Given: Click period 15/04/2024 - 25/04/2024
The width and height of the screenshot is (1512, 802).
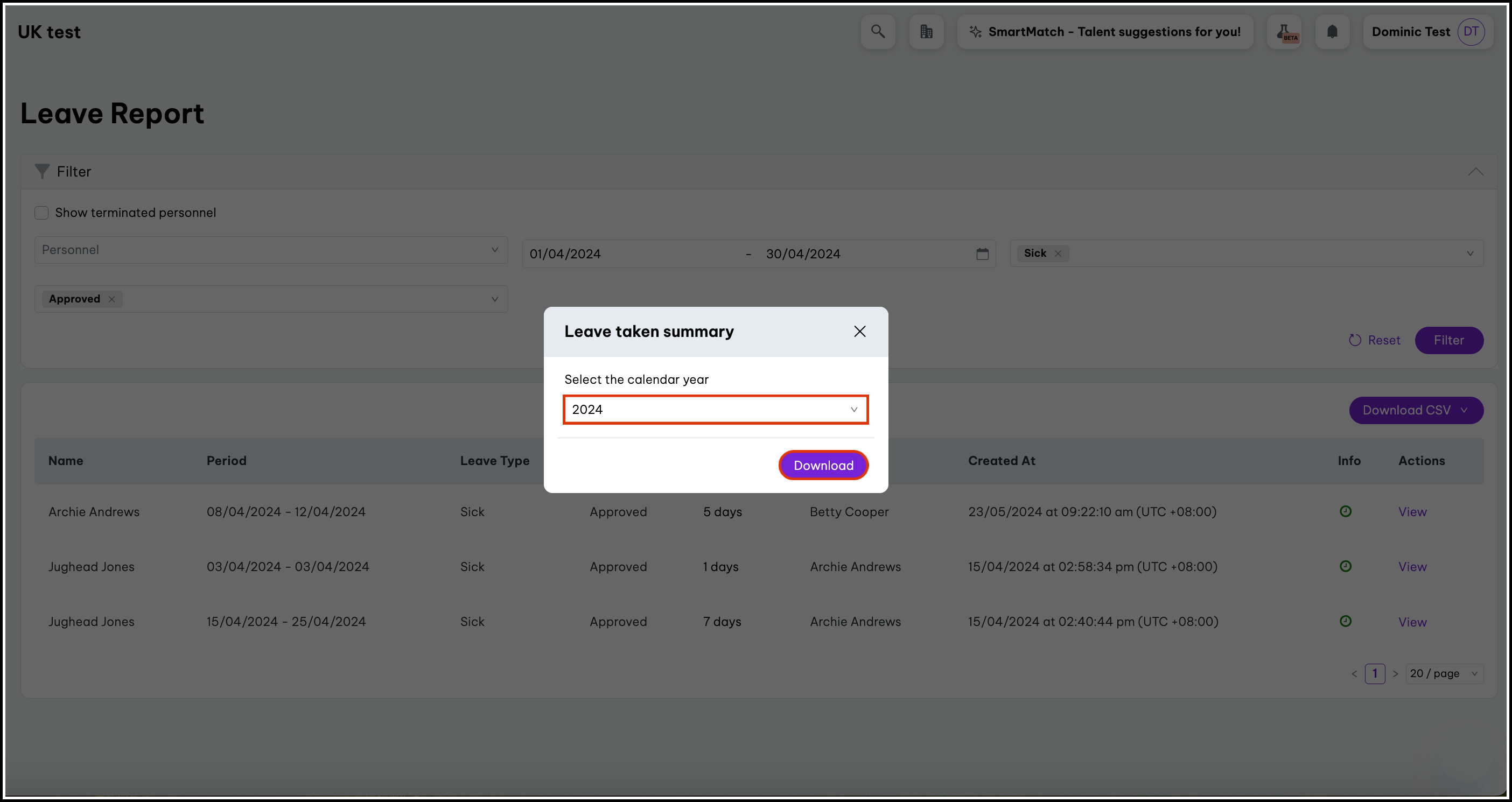Looking at the screenshot, I should (x=286, y=621).
